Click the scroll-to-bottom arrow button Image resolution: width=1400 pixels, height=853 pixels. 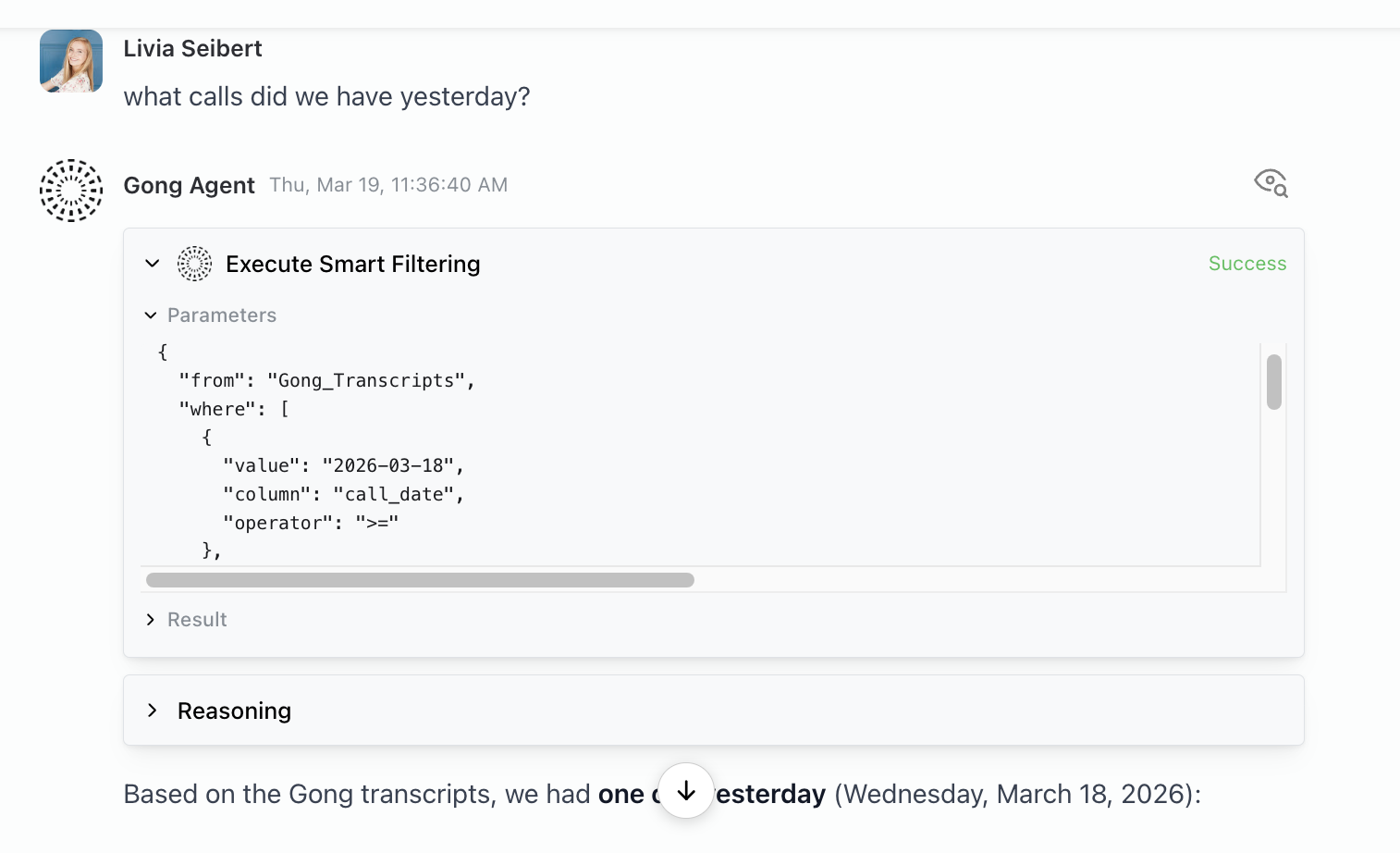(686, 791)
